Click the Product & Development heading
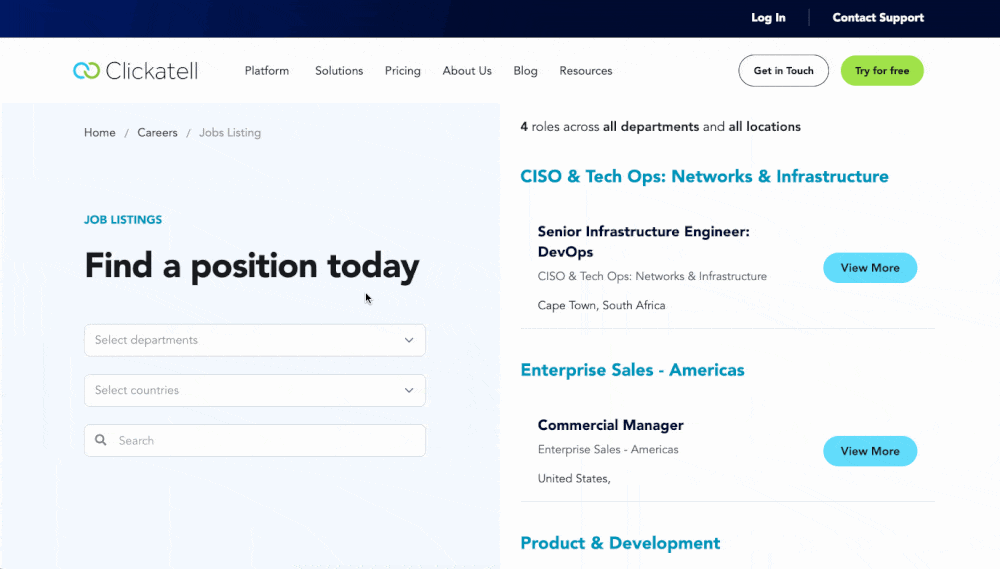 point(620,543)
